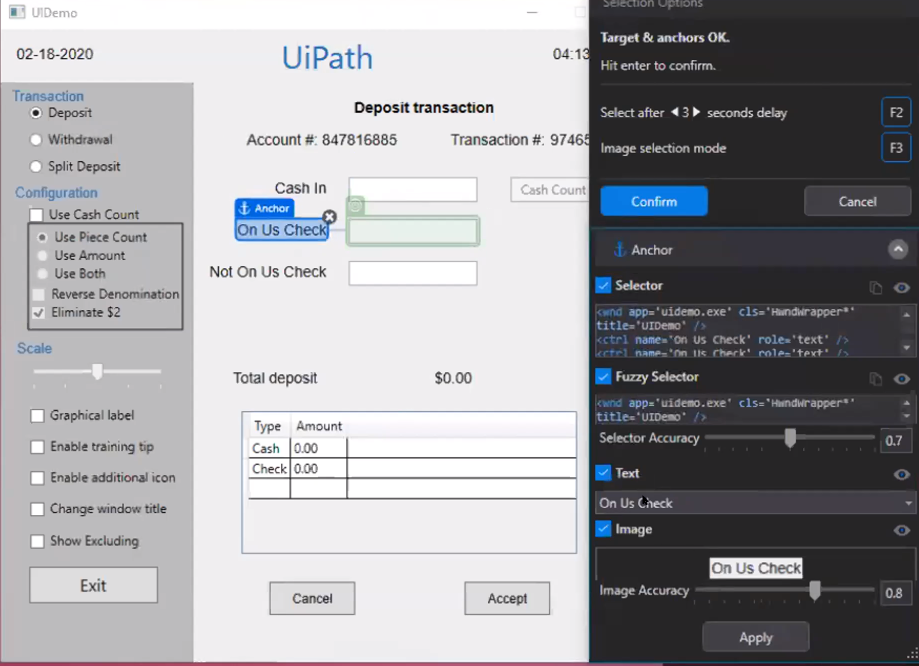Select the Split Deposit radio button
This screenshot has height=666, width=919.
36,166
